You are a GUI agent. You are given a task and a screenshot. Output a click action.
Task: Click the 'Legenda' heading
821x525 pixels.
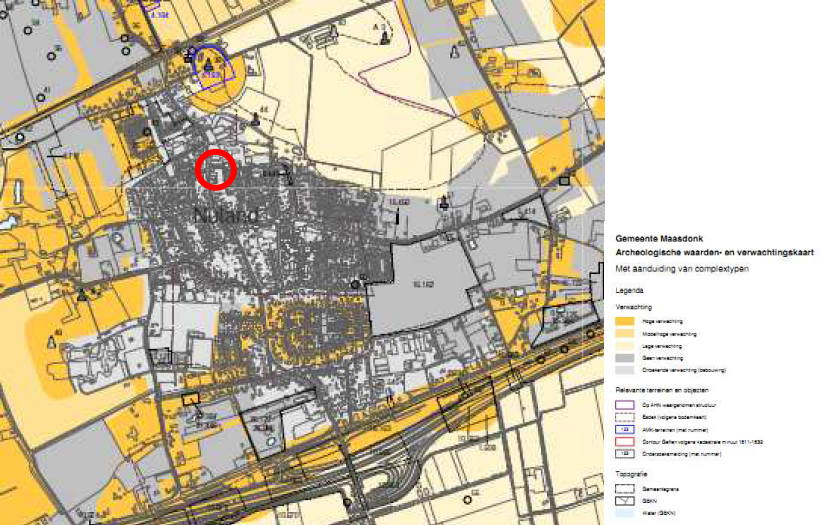point(629,291)
